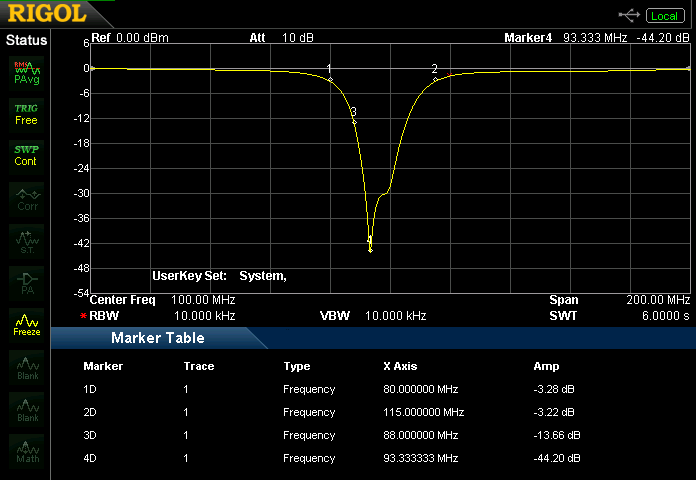The width and height of the screenshot is (696, 480).
Task: Click the Type column header
Action: [297, 367]
